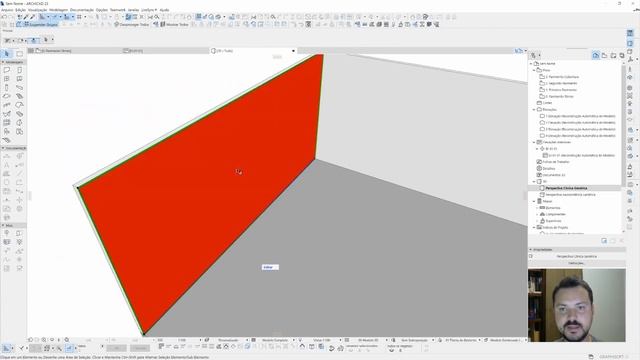
Task: Collapse the Elevações Interiores folder
Action: [534, 142]
